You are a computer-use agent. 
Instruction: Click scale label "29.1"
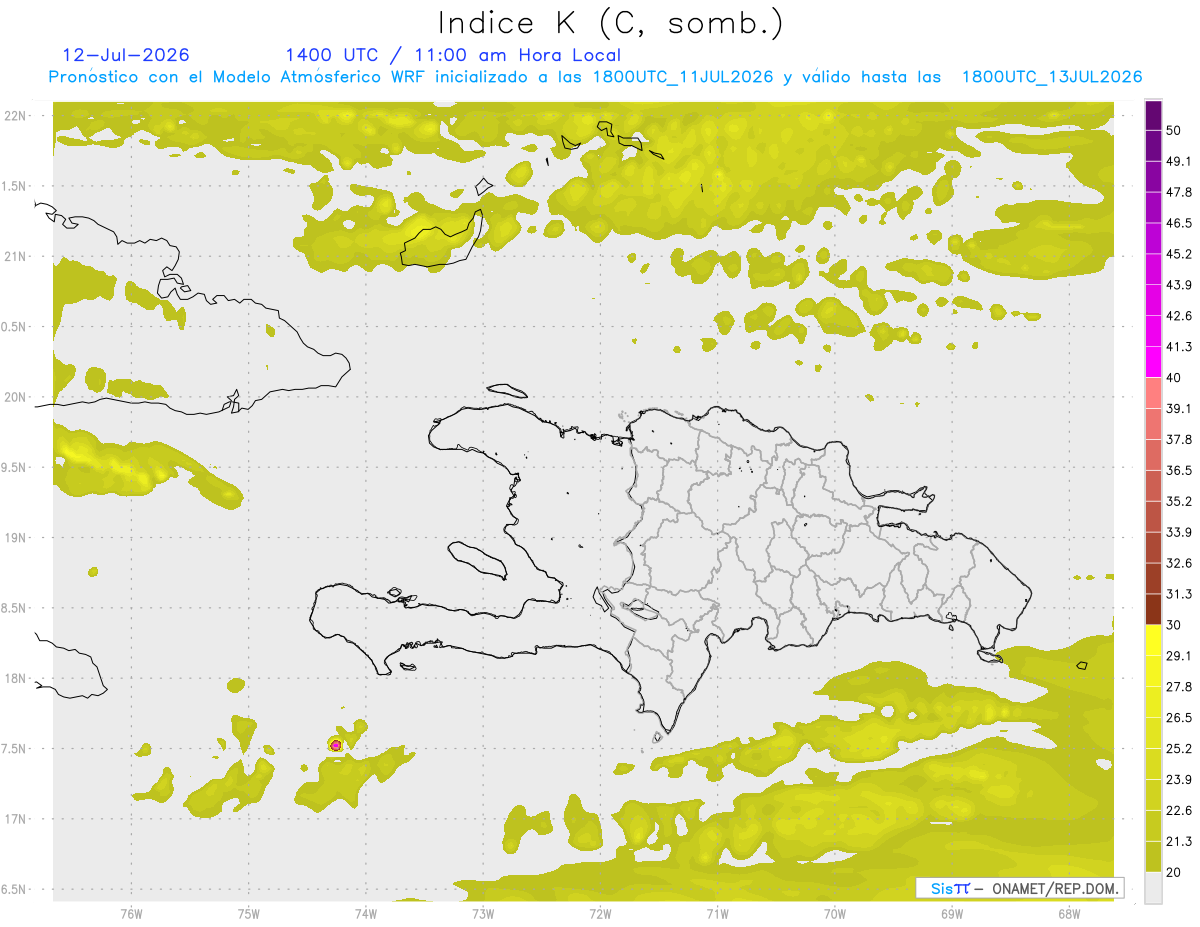(1179, 655)
